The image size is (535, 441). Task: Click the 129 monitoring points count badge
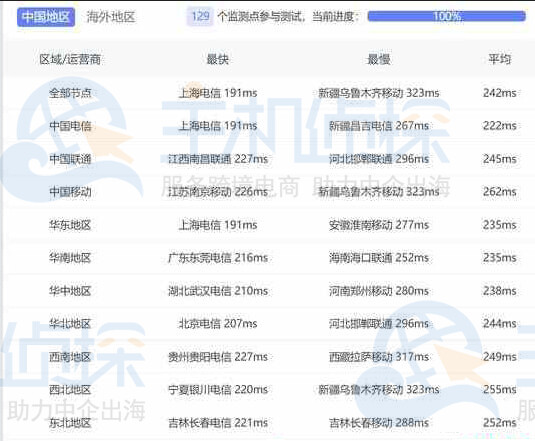point(200,16)
